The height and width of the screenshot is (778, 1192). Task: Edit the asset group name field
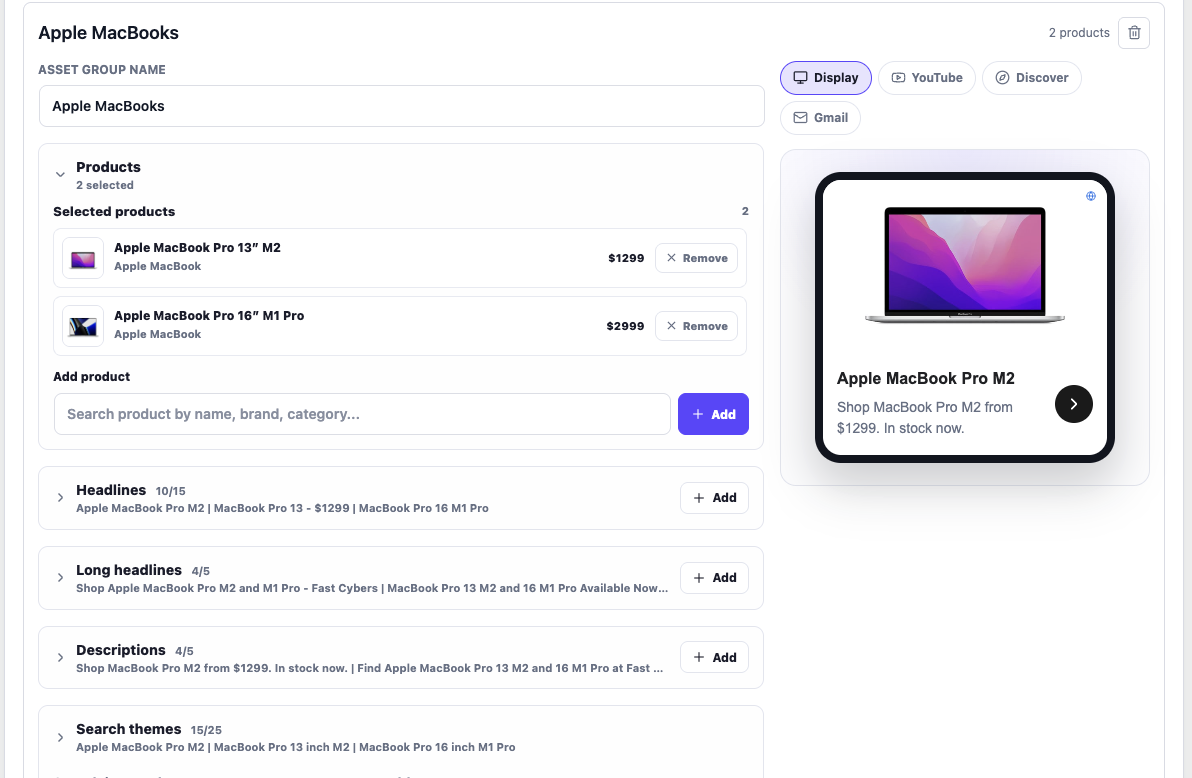(401, 106)
